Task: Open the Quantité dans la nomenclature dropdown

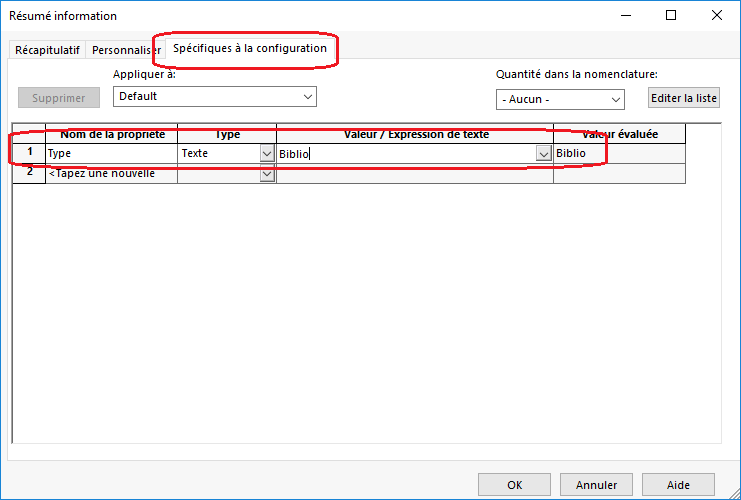Action: (614, 100)
